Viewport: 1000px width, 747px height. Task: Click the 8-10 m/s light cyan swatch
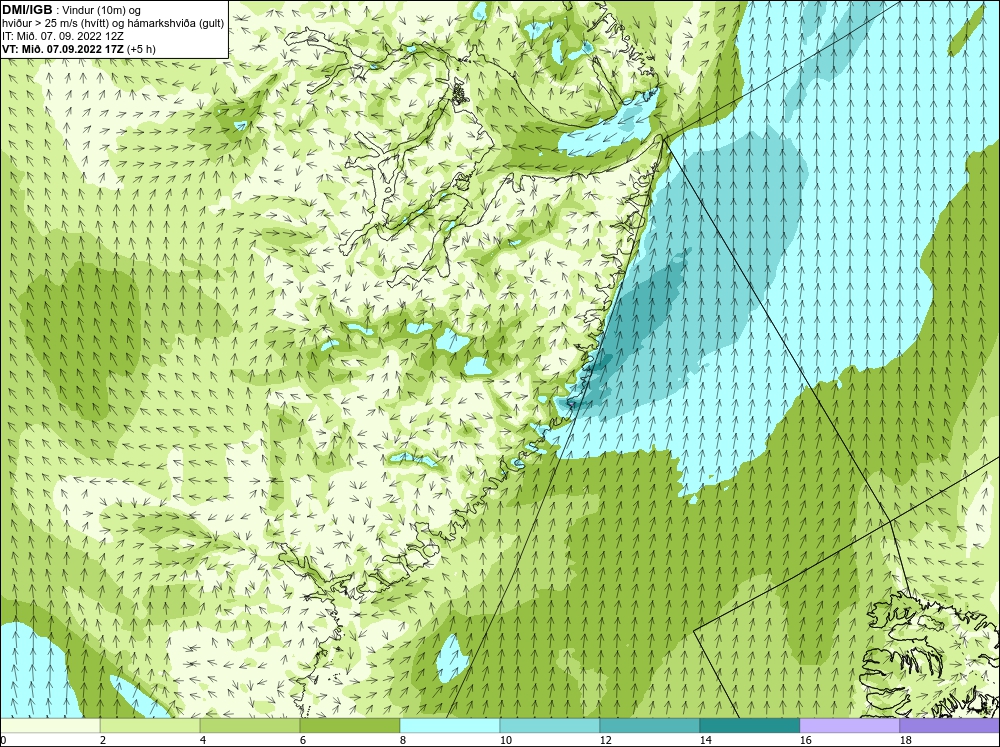pyautogui.click(x=450, y=726)
